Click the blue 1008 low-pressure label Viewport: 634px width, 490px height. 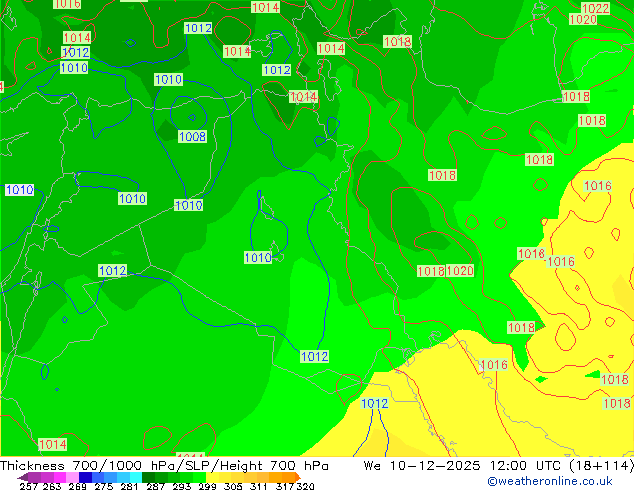192,137
